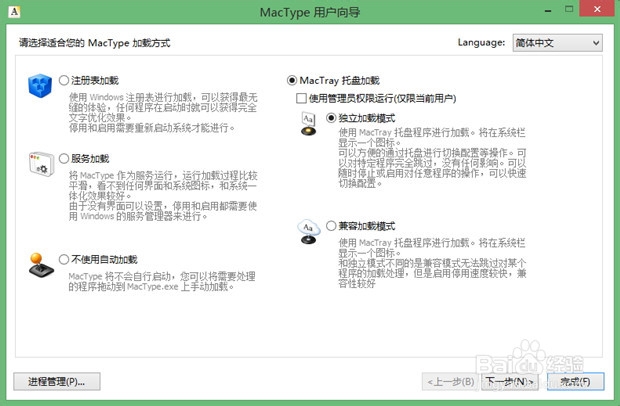
Task: Close the MacType 用户向导 window
Action: pos(597,9)
